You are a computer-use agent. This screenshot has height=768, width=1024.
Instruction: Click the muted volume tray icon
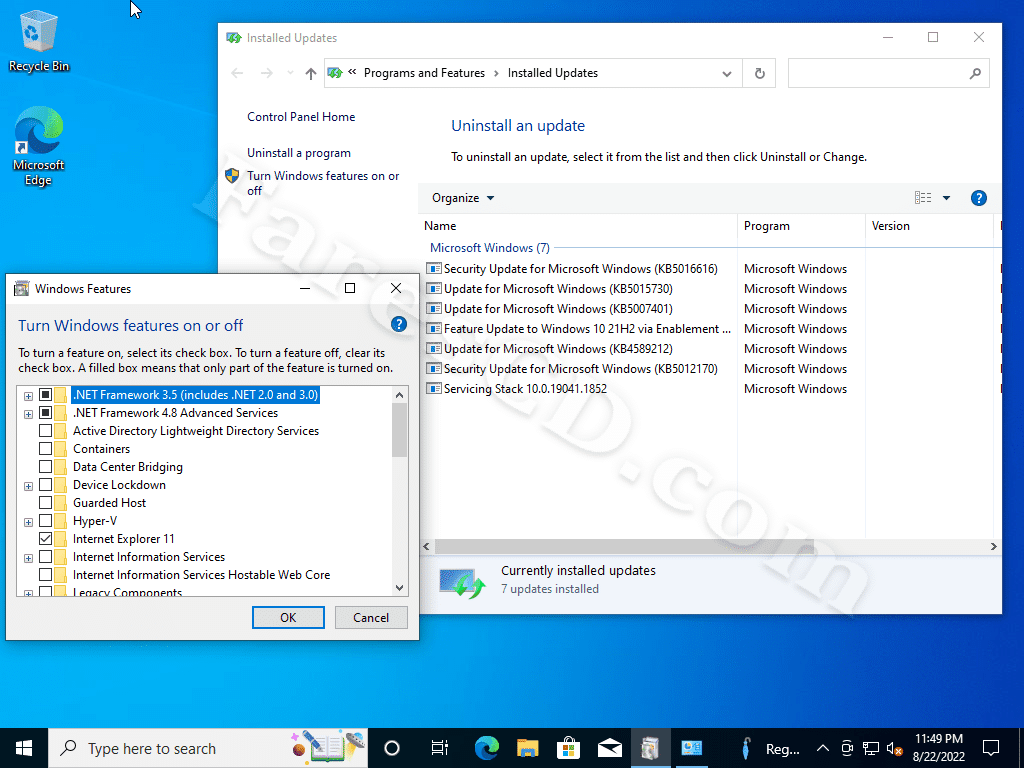click(894, 748)
